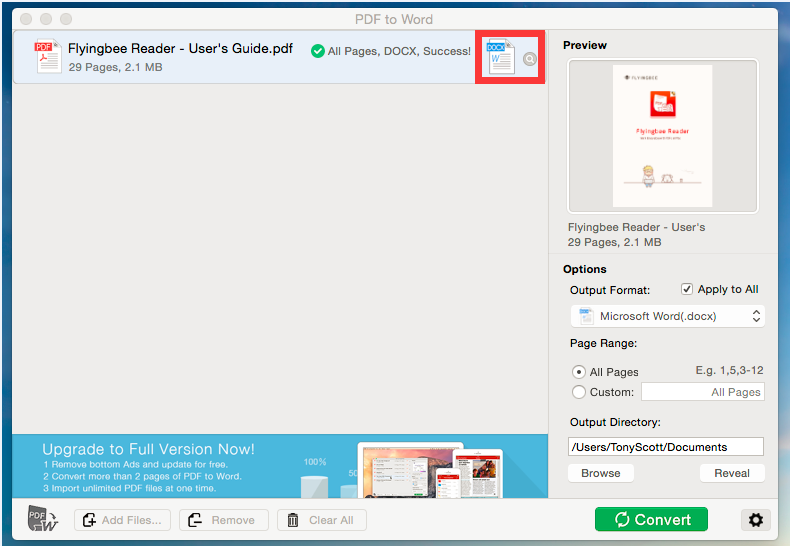Viewport: 790px width, 546px height.
Task: Click the window close button
Action: (26, 19)
